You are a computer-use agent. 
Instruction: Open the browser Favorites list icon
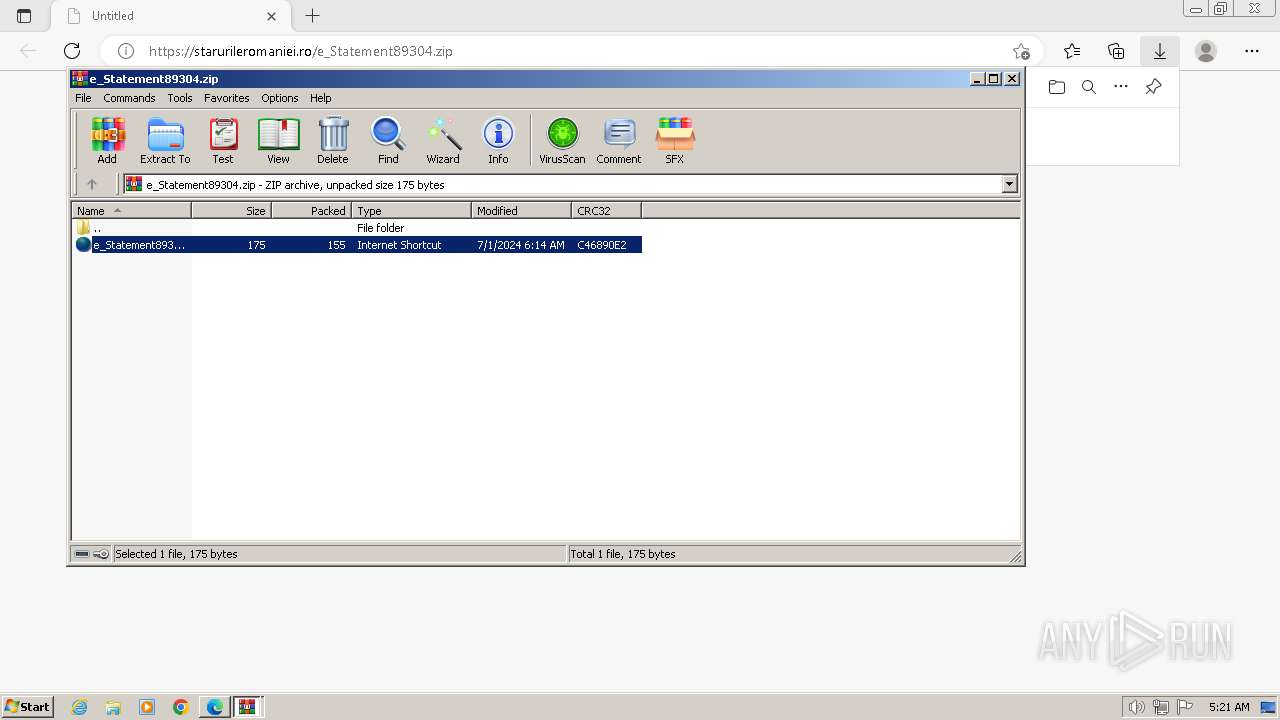pyautogui.click(x=1072, y=51)
